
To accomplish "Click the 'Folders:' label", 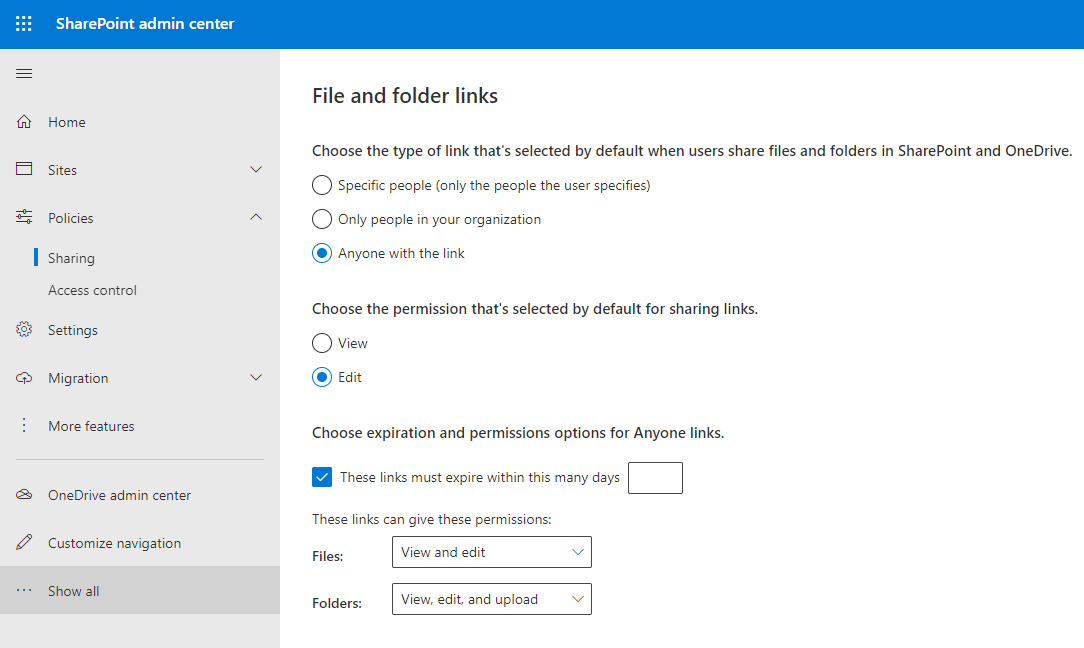I will pos(337,603).
